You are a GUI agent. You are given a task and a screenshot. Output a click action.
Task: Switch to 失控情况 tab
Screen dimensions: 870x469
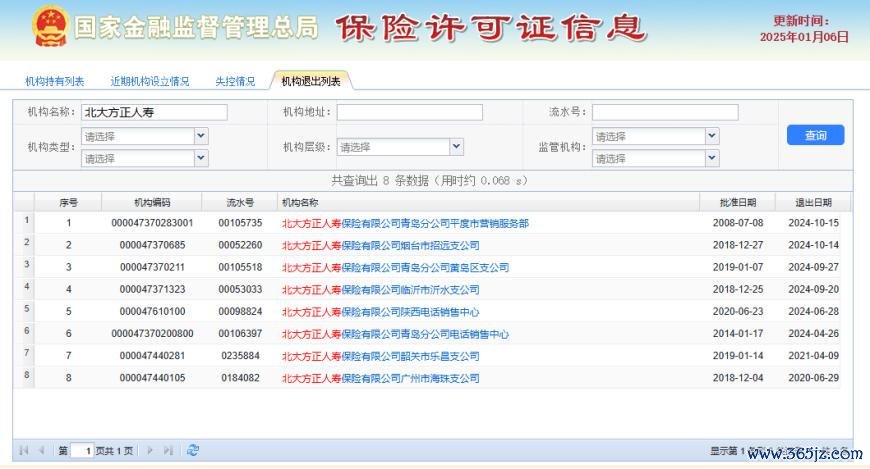[x=235, y=82]
